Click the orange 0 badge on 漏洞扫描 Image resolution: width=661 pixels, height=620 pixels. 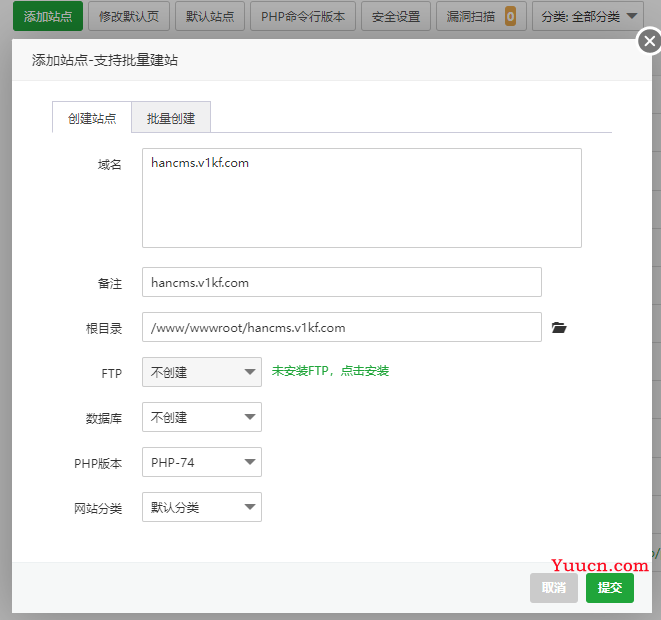pos(510,16)
